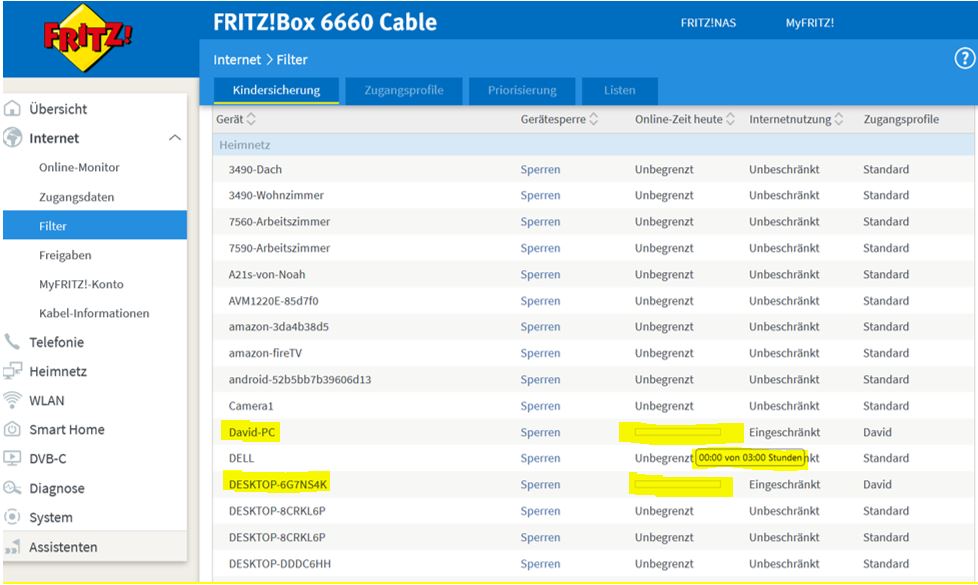Sort by Online-Zeit heute arrows
Image resolution: width=978 pixels, height=585 pixels.
pos(730,119)
